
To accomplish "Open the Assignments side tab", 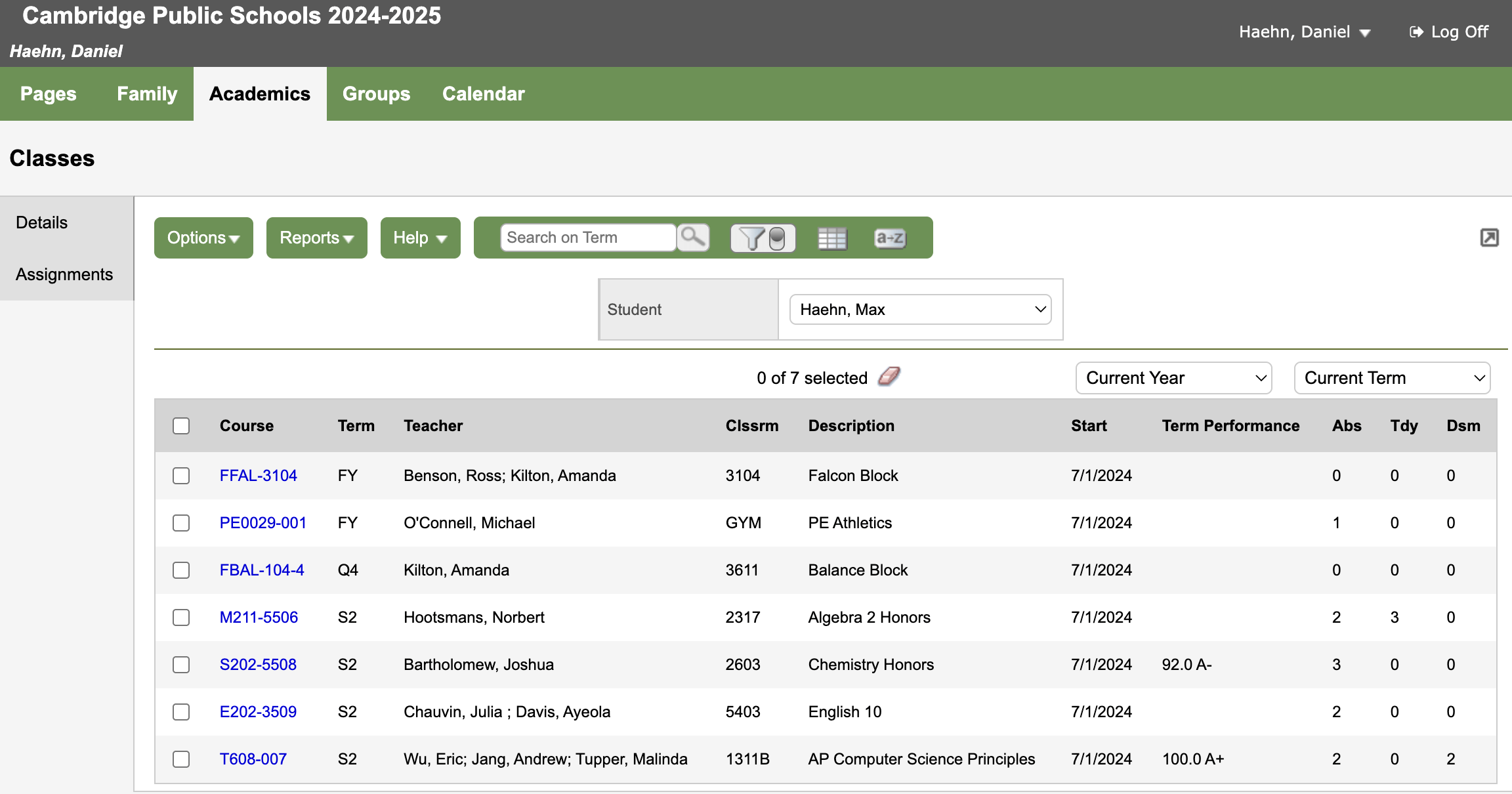I will tap(64, 274).
